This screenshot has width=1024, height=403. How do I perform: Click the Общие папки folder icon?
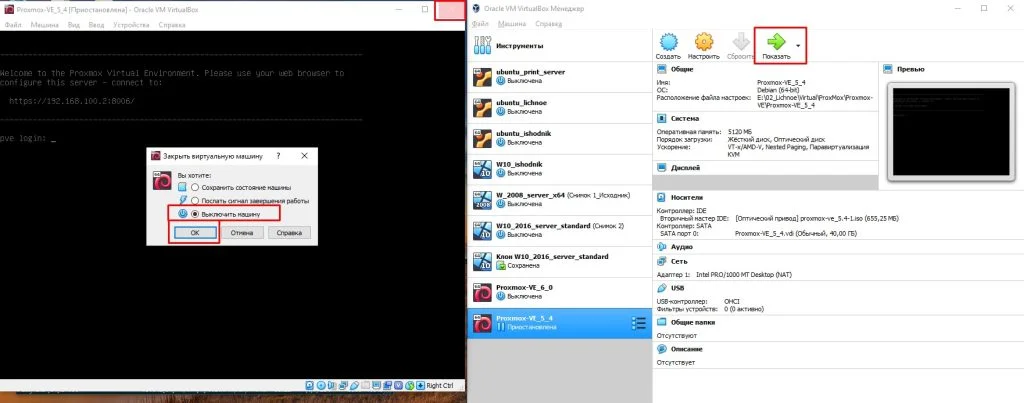(x=661, y=322)
